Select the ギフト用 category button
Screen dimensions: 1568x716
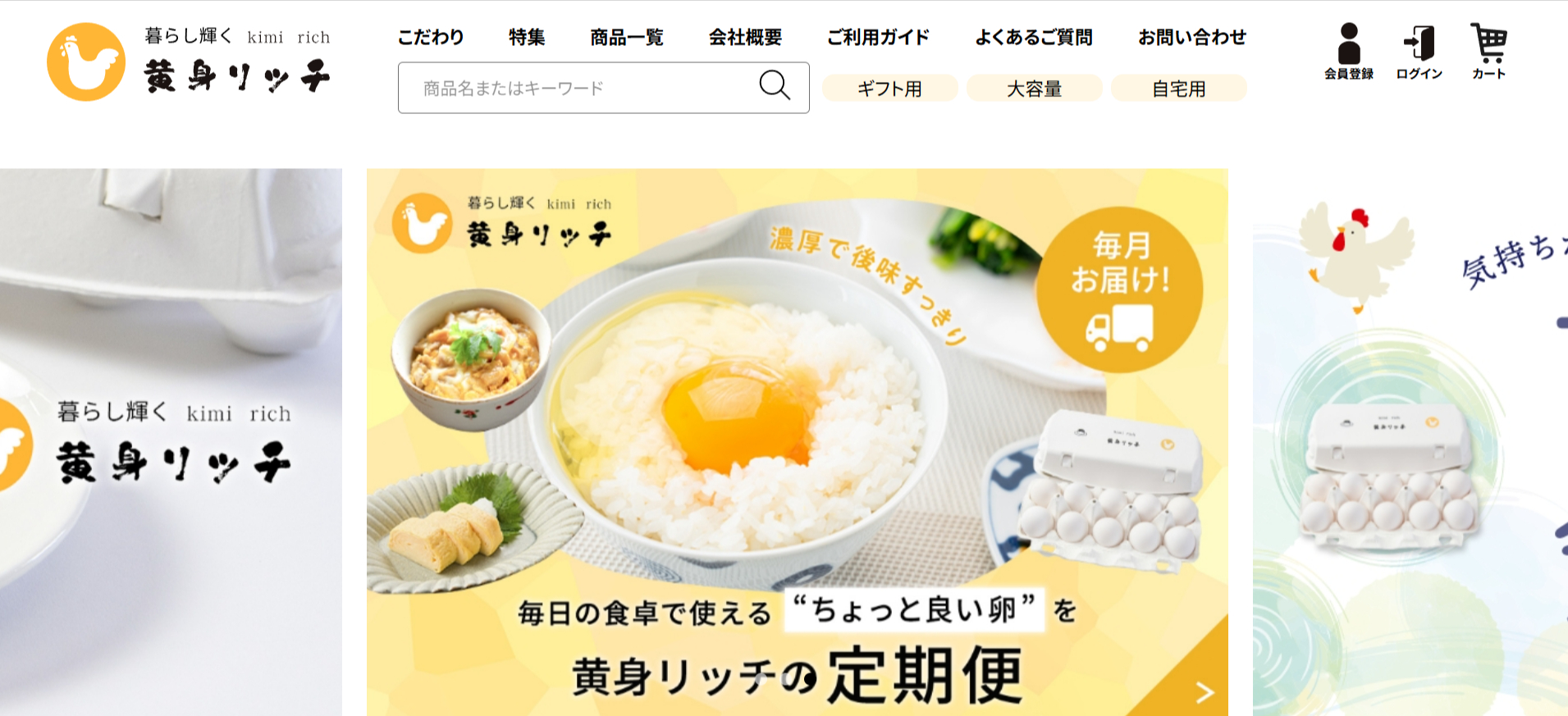click(890, 88)
